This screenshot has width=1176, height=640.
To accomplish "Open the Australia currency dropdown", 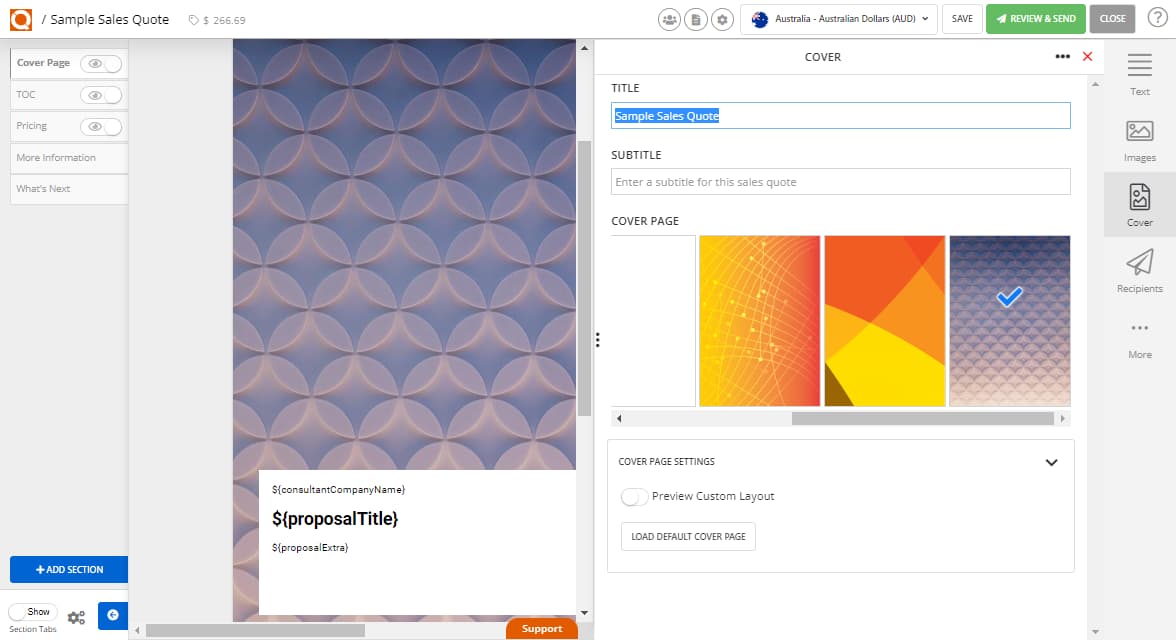I will click(838, 19).
